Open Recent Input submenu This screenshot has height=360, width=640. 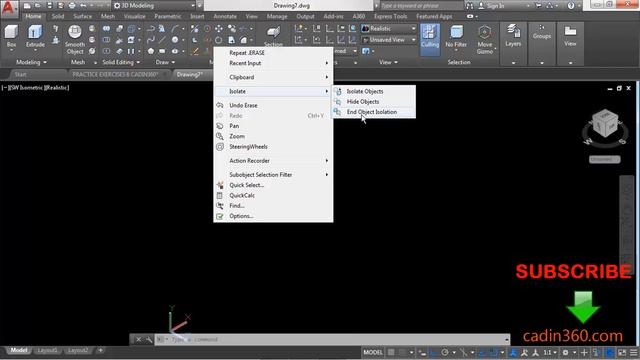pyautogui.click(x=273, y=63)
